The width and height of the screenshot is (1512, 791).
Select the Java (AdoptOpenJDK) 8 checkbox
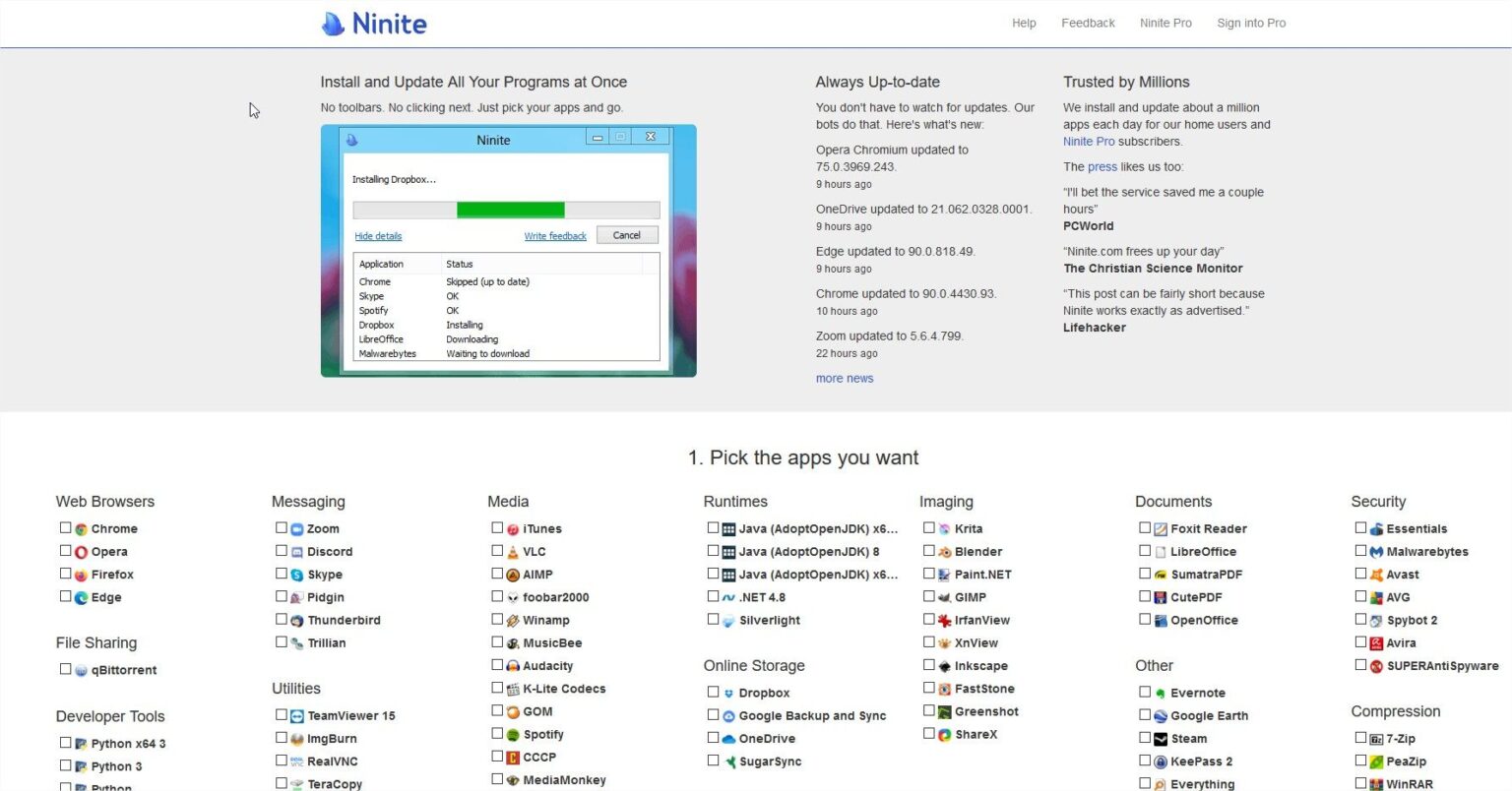tap(713, 551)
